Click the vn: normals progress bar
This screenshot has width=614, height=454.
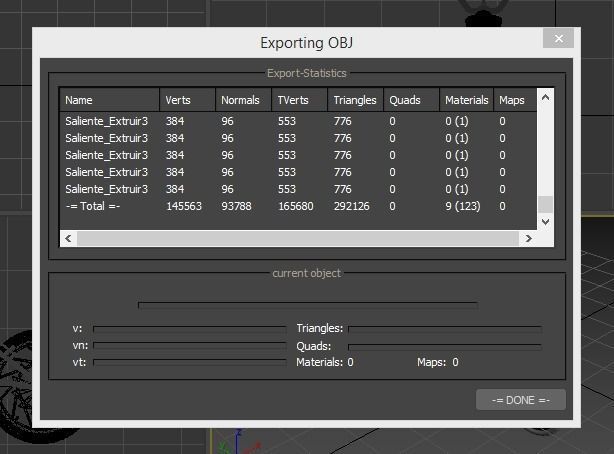190,345
